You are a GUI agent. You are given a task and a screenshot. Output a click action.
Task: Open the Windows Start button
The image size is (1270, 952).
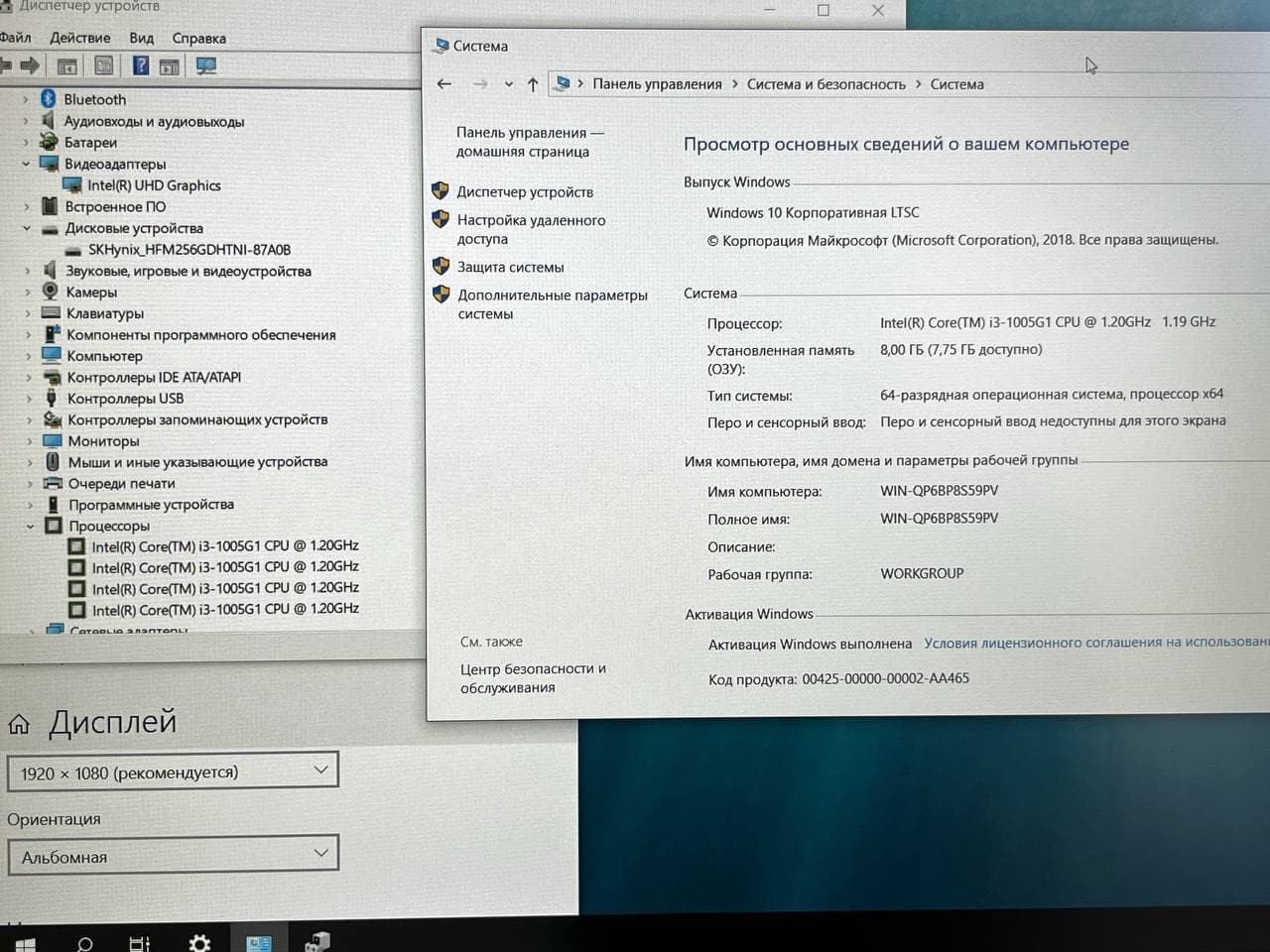coord(24,944)
